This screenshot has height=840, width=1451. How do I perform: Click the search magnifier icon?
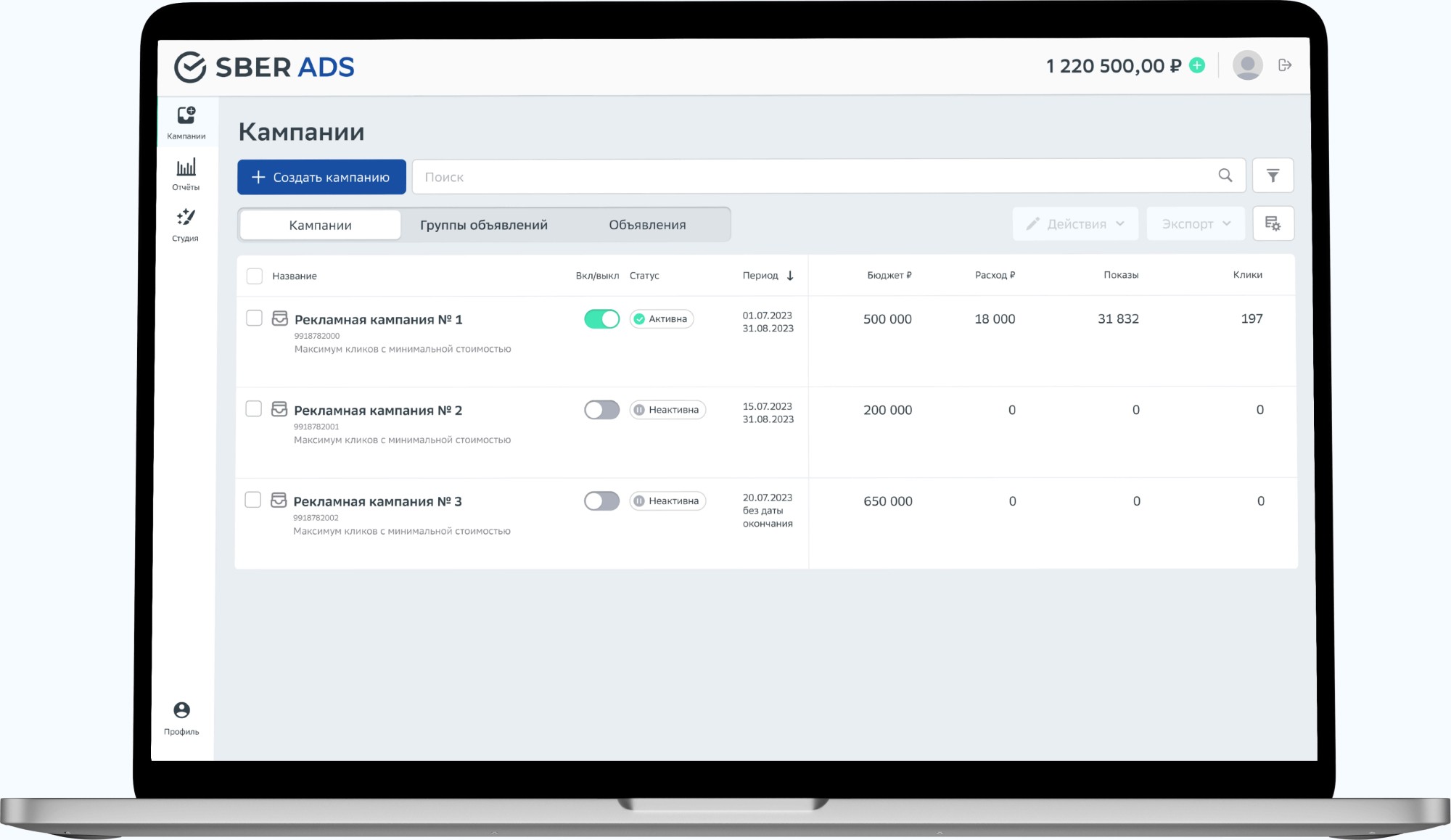coord(1225,176)
